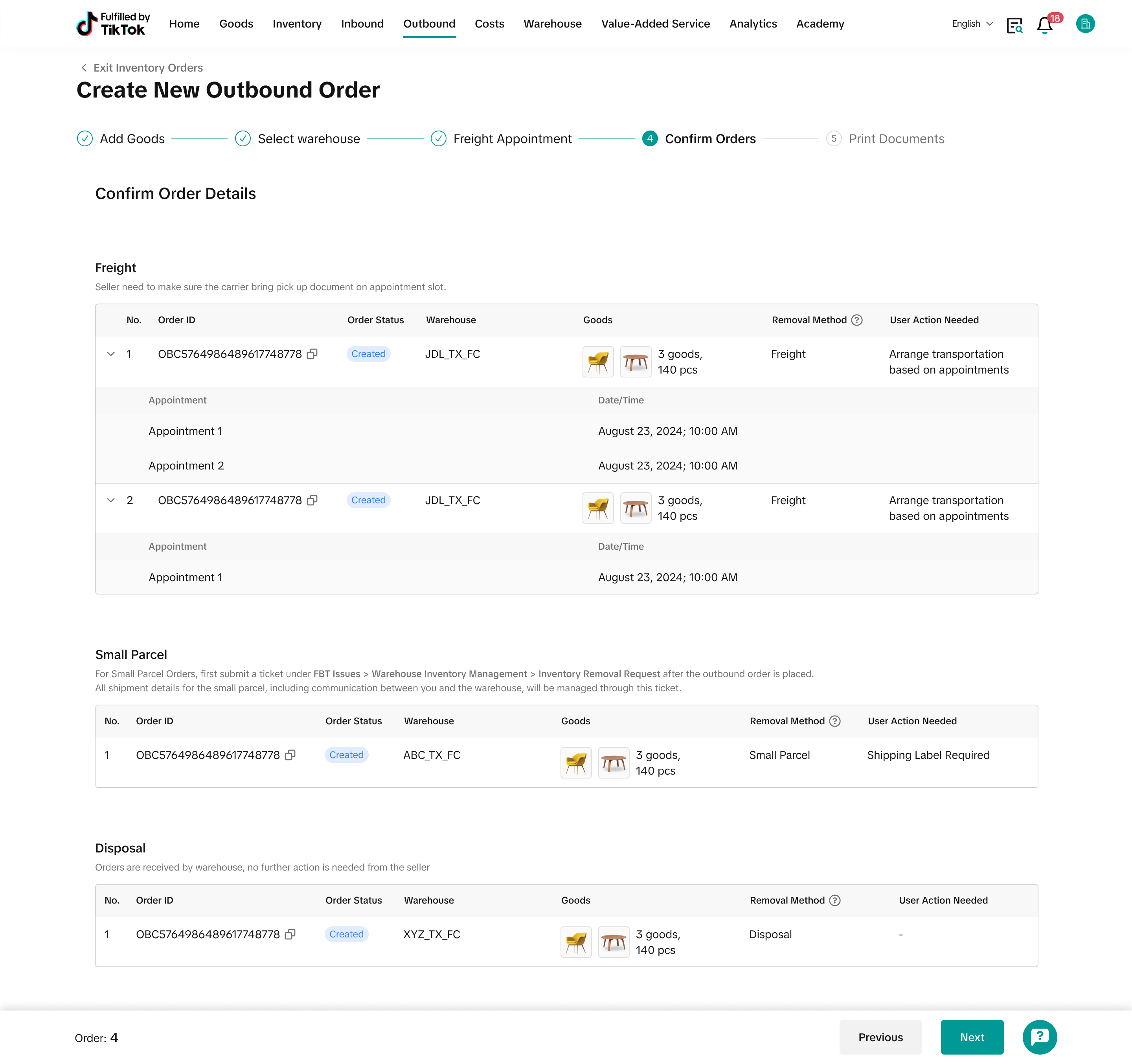
Task: Copy Order ID of first Freight order
Action: tap(312, 354)
